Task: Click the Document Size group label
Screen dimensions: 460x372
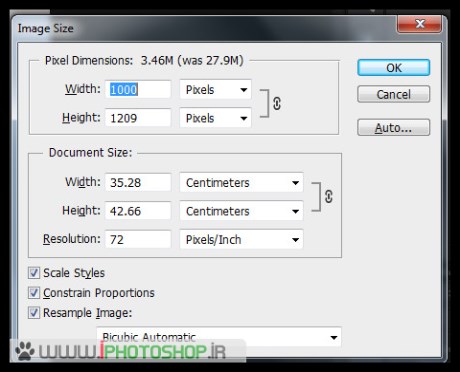Action: 90,153
